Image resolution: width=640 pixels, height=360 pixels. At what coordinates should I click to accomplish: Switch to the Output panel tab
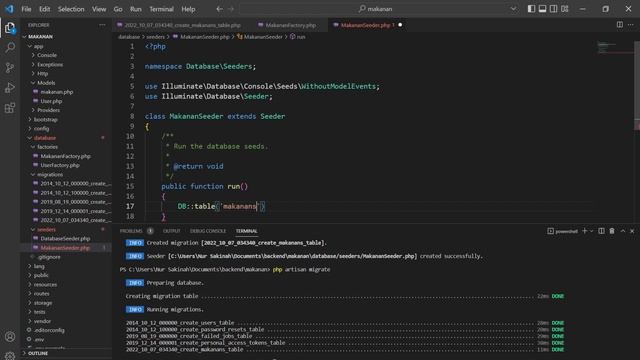[x=171, y=231]
